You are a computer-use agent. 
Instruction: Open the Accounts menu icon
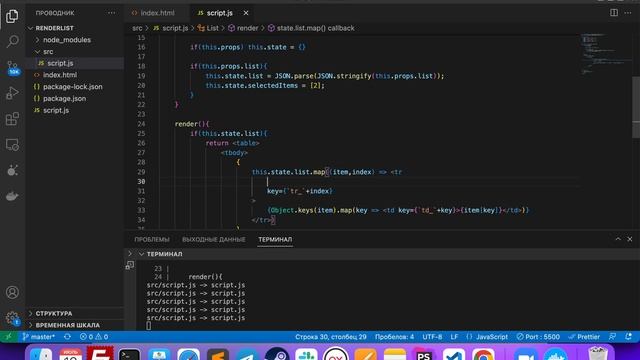coord(12,292)
